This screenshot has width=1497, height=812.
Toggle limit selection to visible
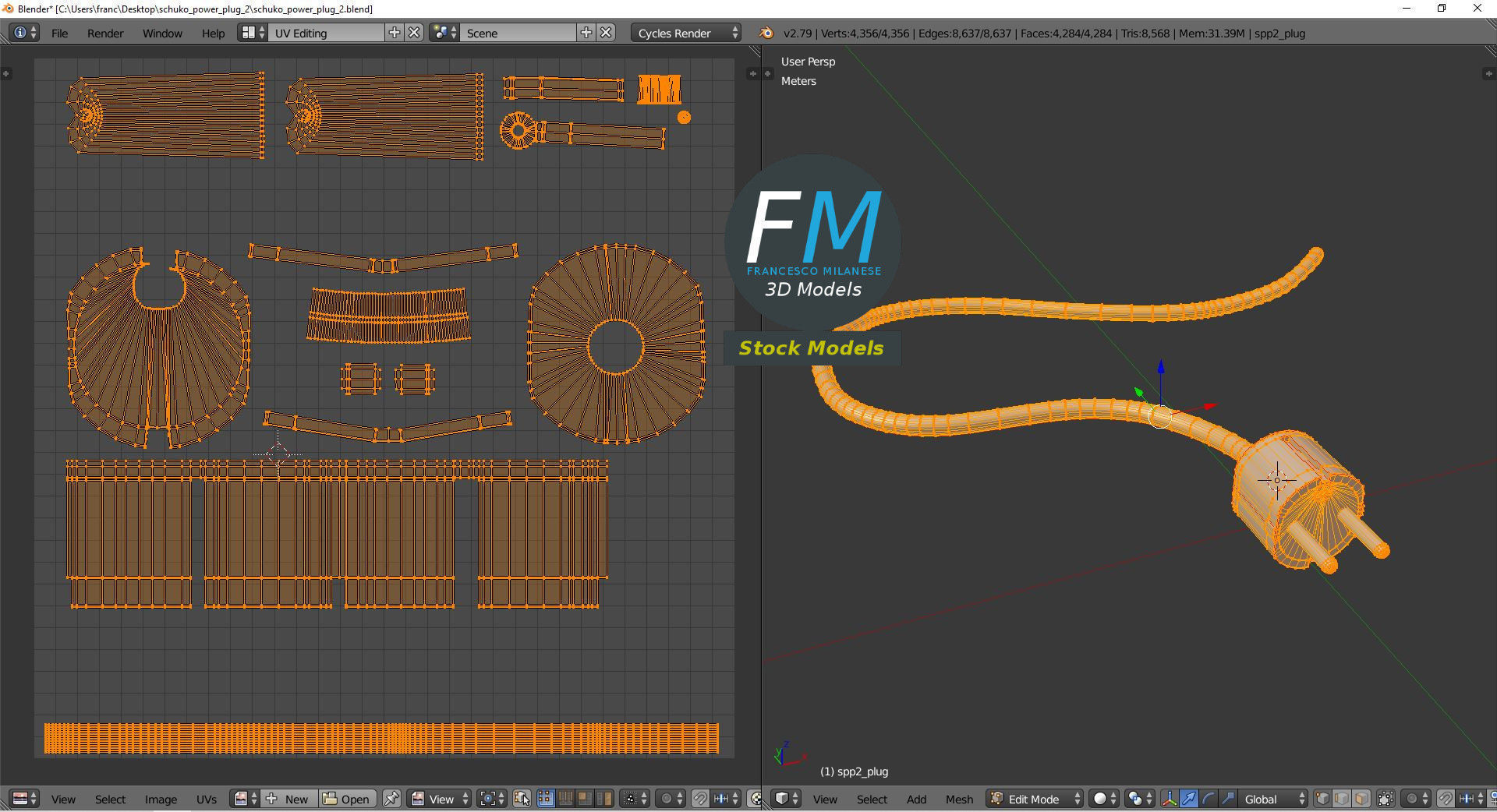[1386, 799]
